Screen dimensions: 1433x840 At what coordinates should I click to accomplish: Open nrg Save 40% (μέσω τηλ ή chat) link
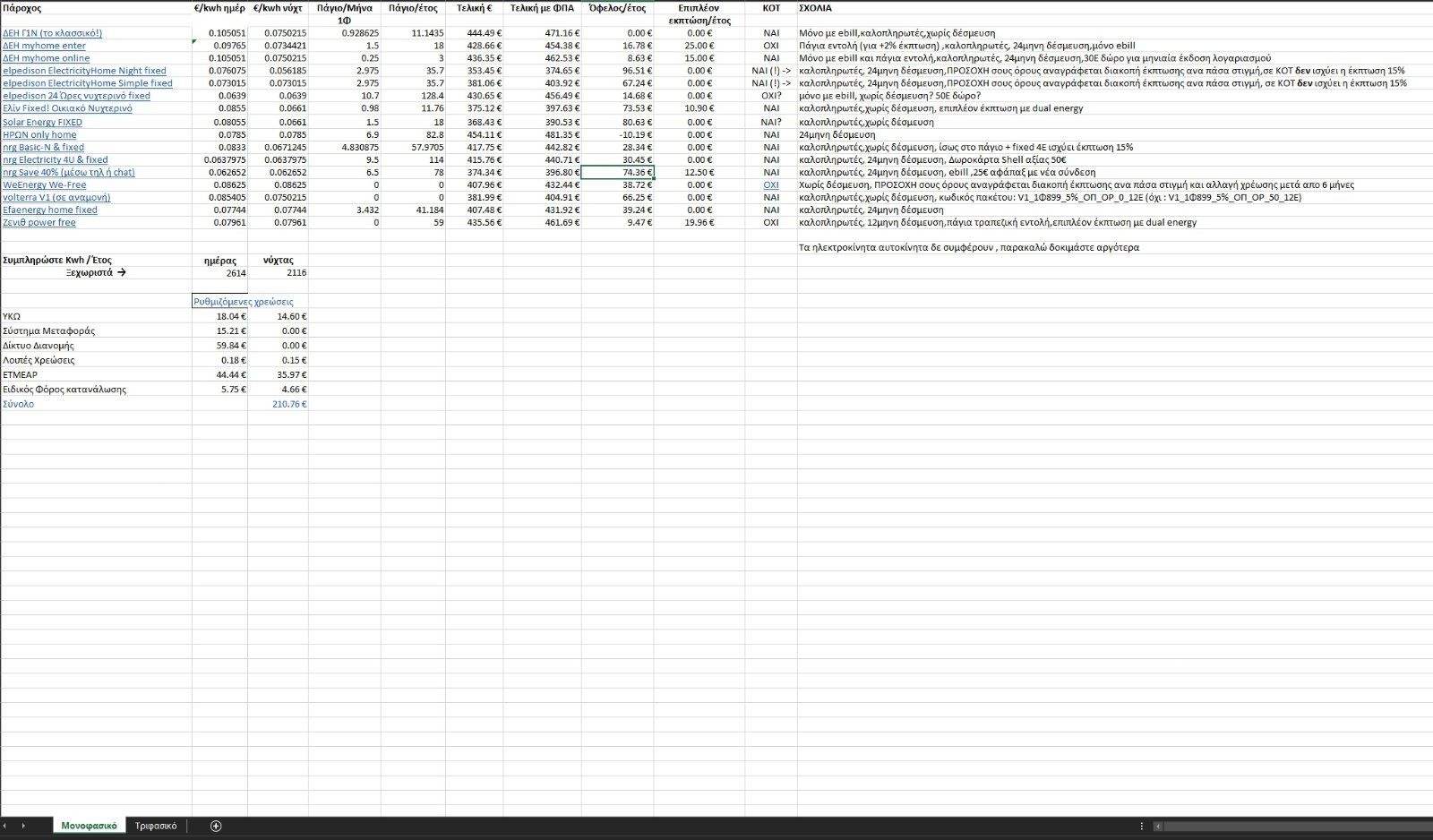point(69,173)
